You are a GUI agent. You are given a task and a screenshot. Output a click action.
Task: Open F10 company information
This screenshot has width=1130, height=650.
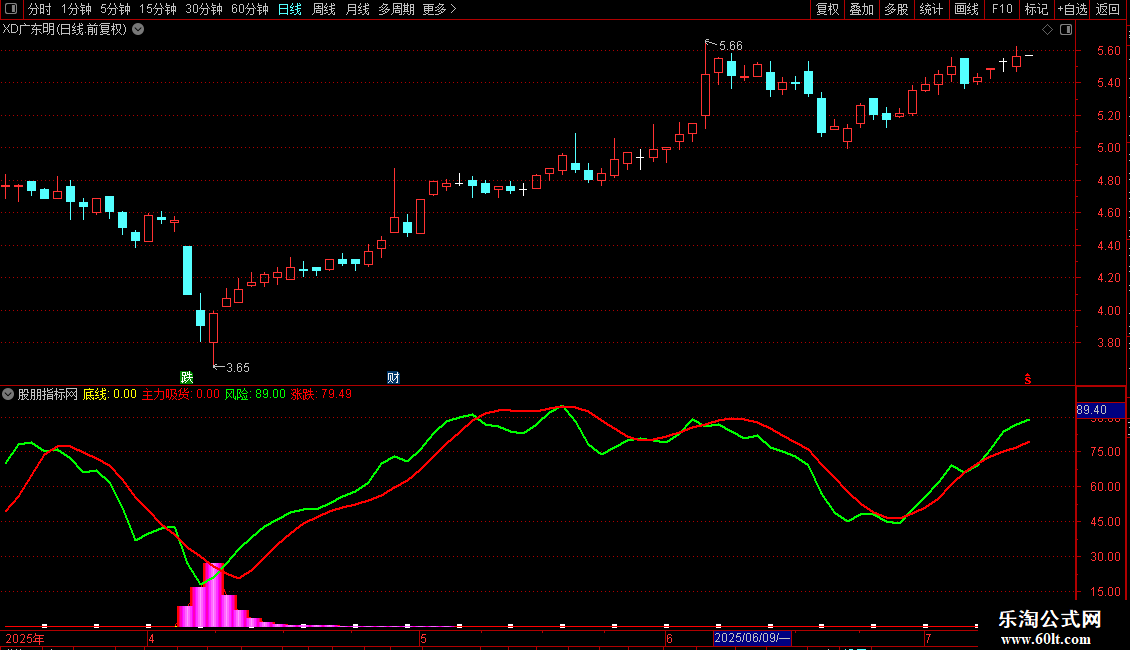point(1002,9)
